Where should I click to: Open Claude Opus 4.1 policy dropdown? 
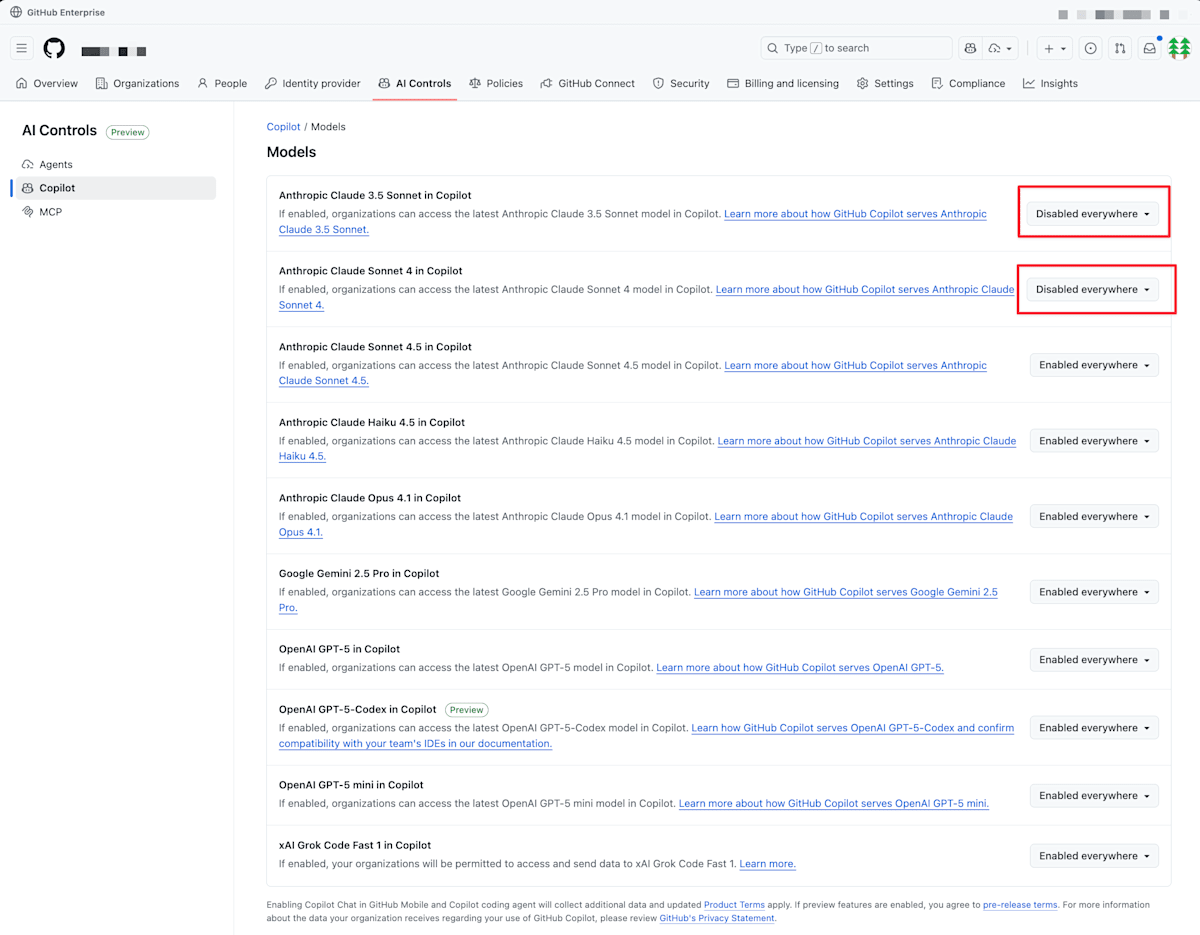click(1094, 516)
